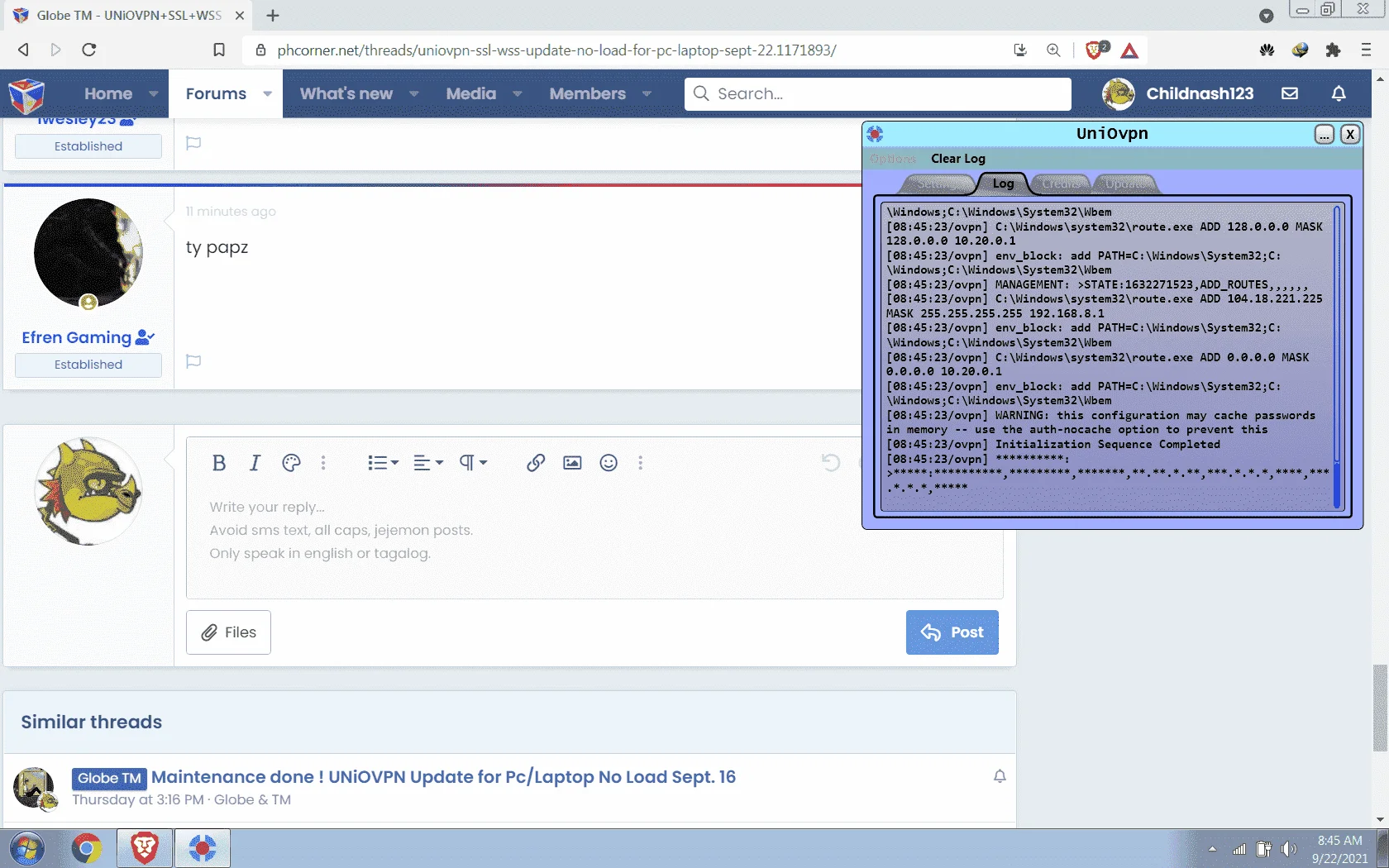Click Clear Log in the UniOvpn window
This screenshot has width=1389, height=868.
click(958, 159)
